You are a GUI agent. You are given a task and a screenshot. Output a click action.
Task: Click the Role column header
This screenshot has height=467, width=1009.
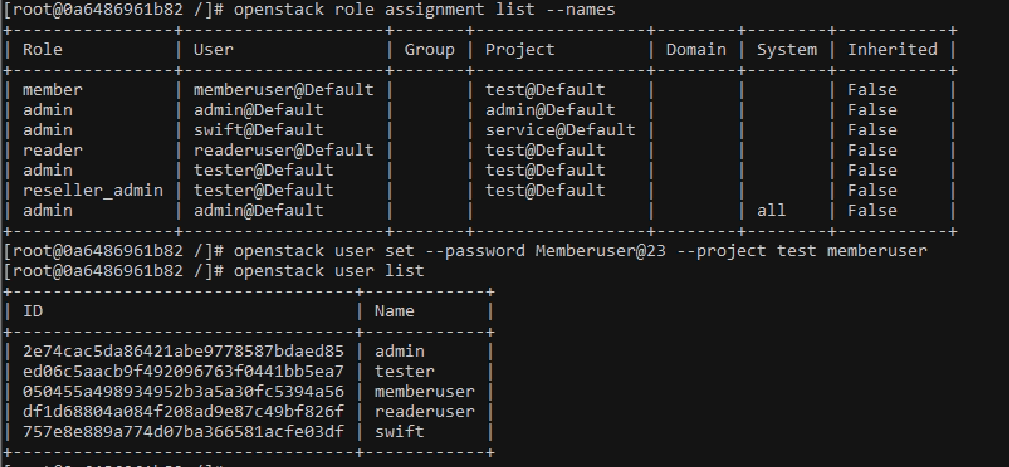[42, 49]
